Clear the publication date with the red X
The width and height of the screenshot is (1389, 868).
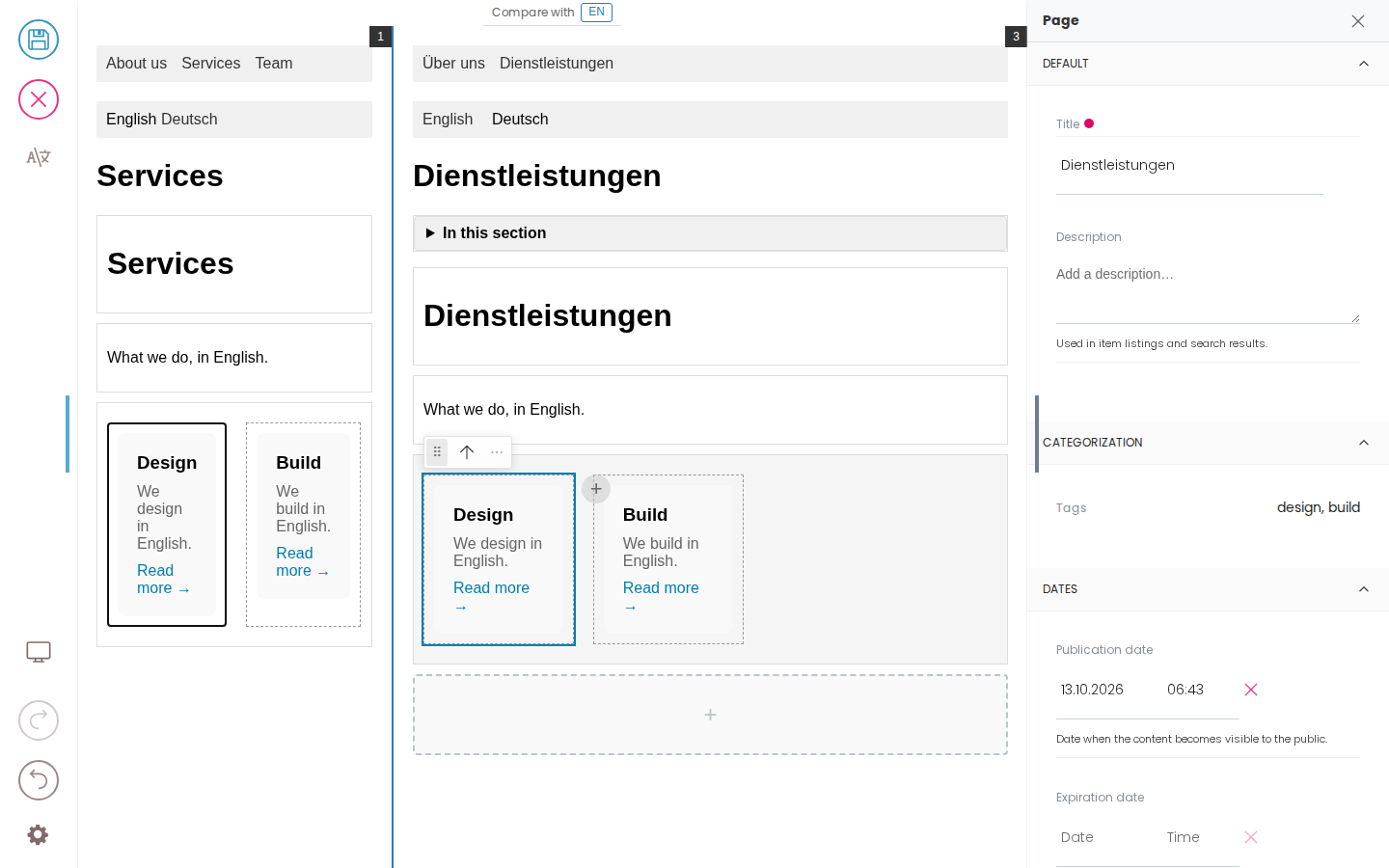(1251, 690)
